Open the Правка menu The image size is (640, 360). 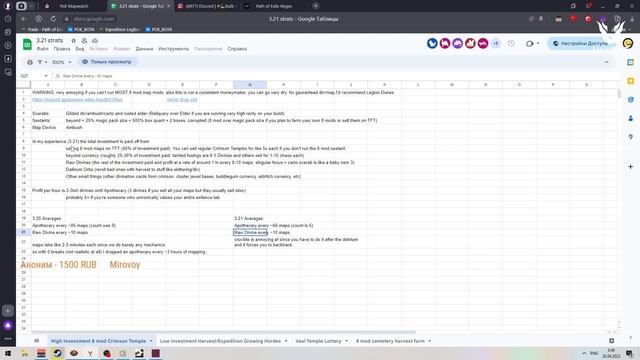click(62, 49)
